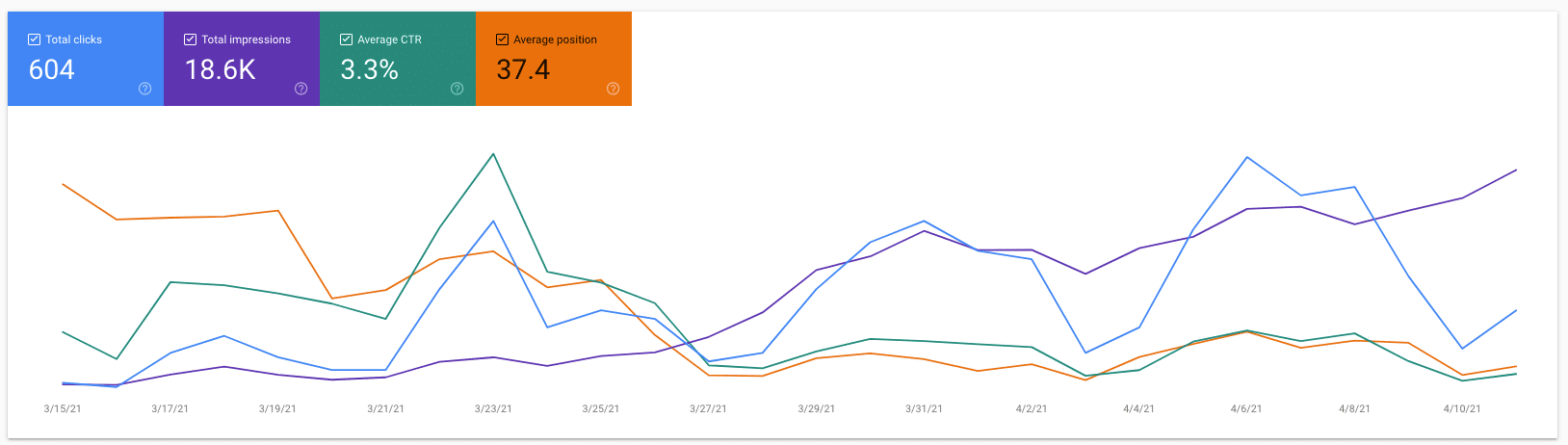Open help icon on Average position card
This screenshot has width=1568, height=445.
(x=614, y=89)
